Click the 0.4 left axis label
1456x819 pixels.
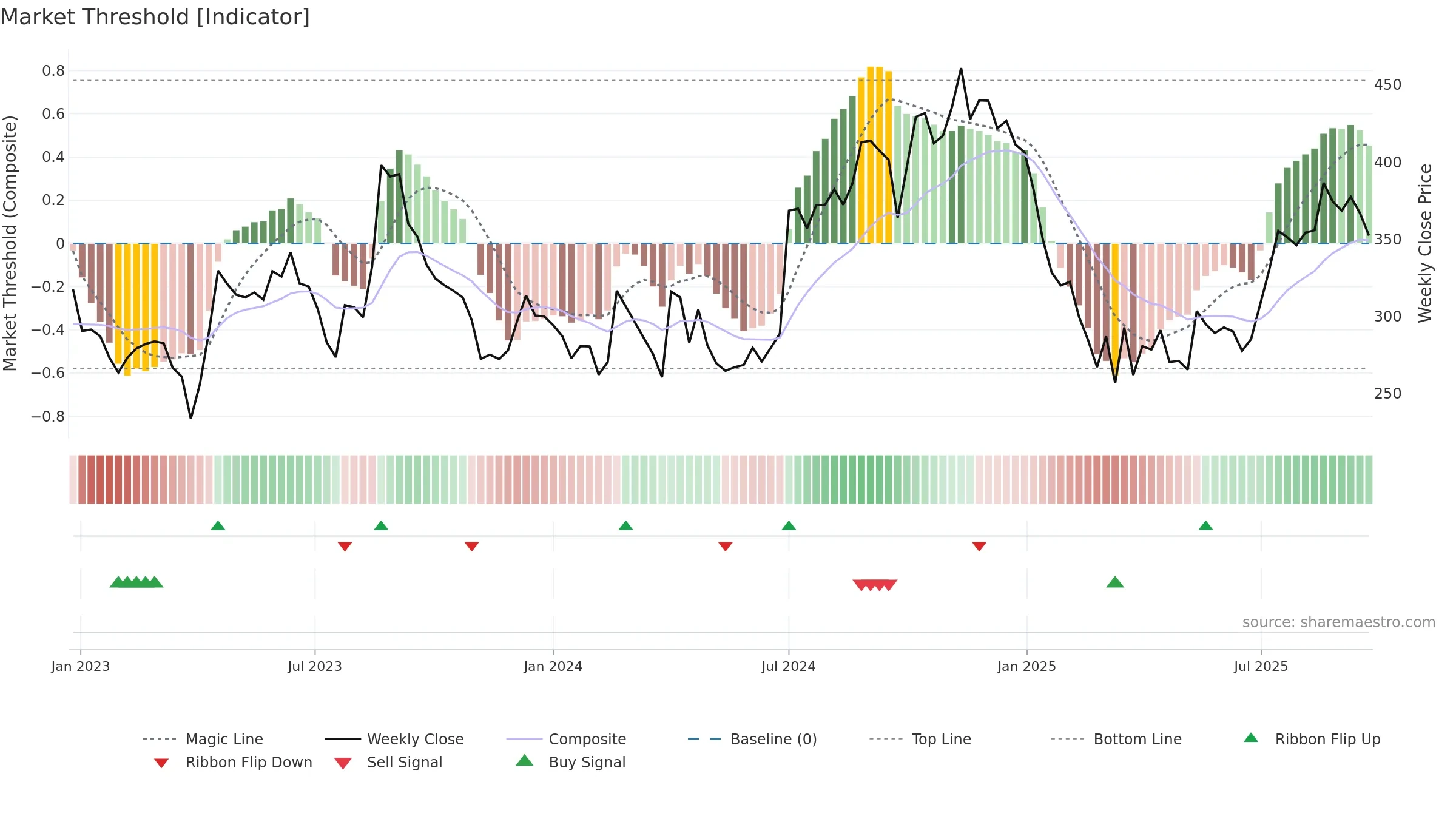(53, 157)
